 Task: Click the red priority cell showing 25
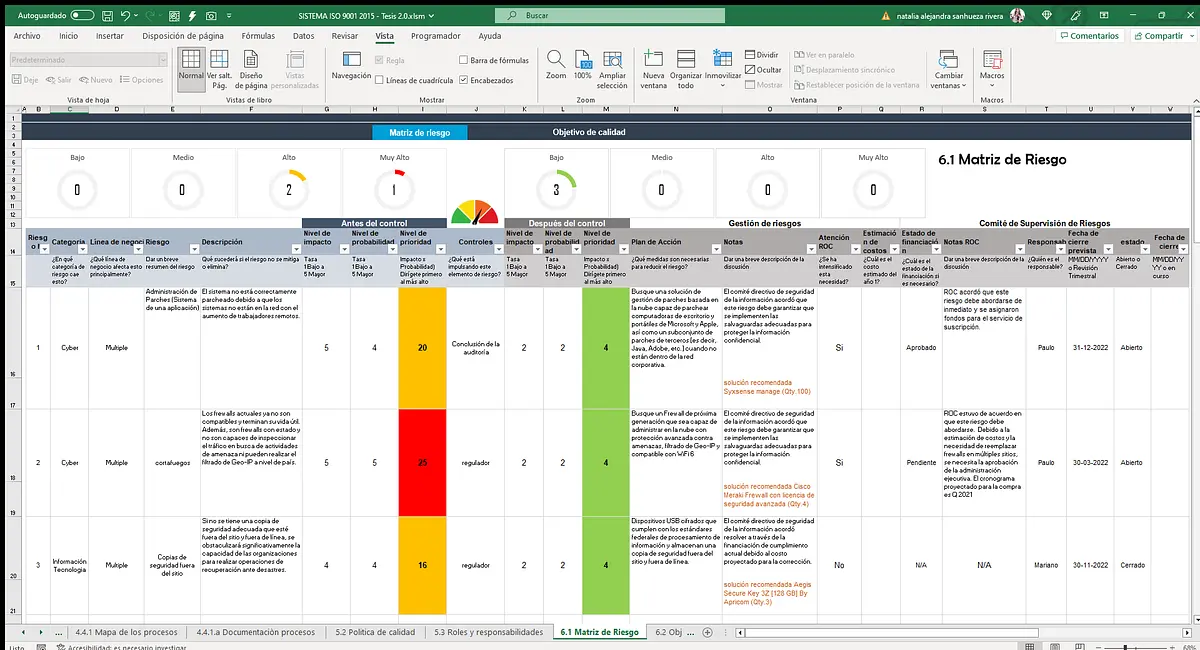(422, 463)
